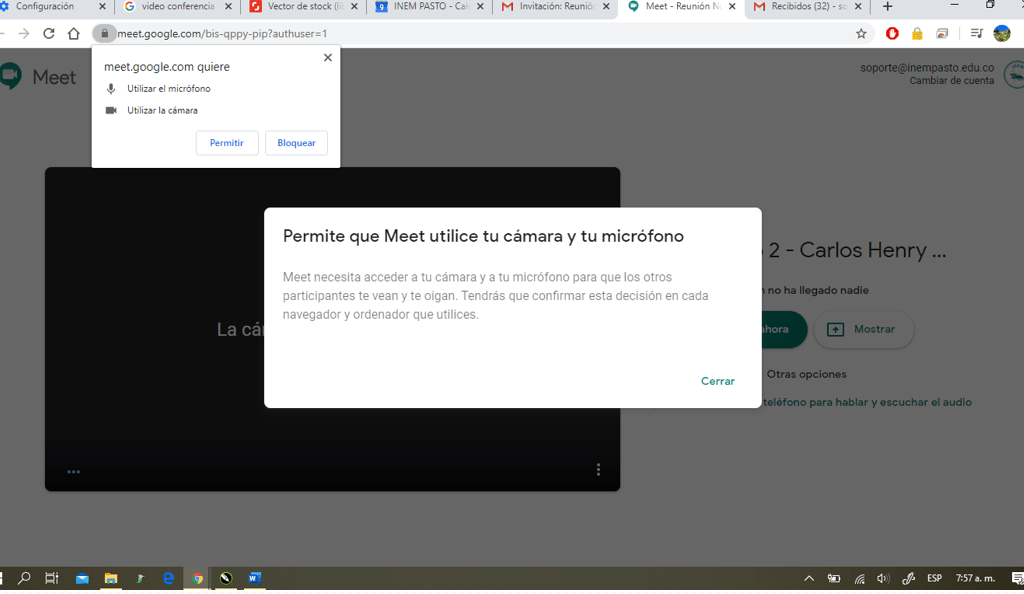Allow mic and camera with Permitir

click(227, 143)
